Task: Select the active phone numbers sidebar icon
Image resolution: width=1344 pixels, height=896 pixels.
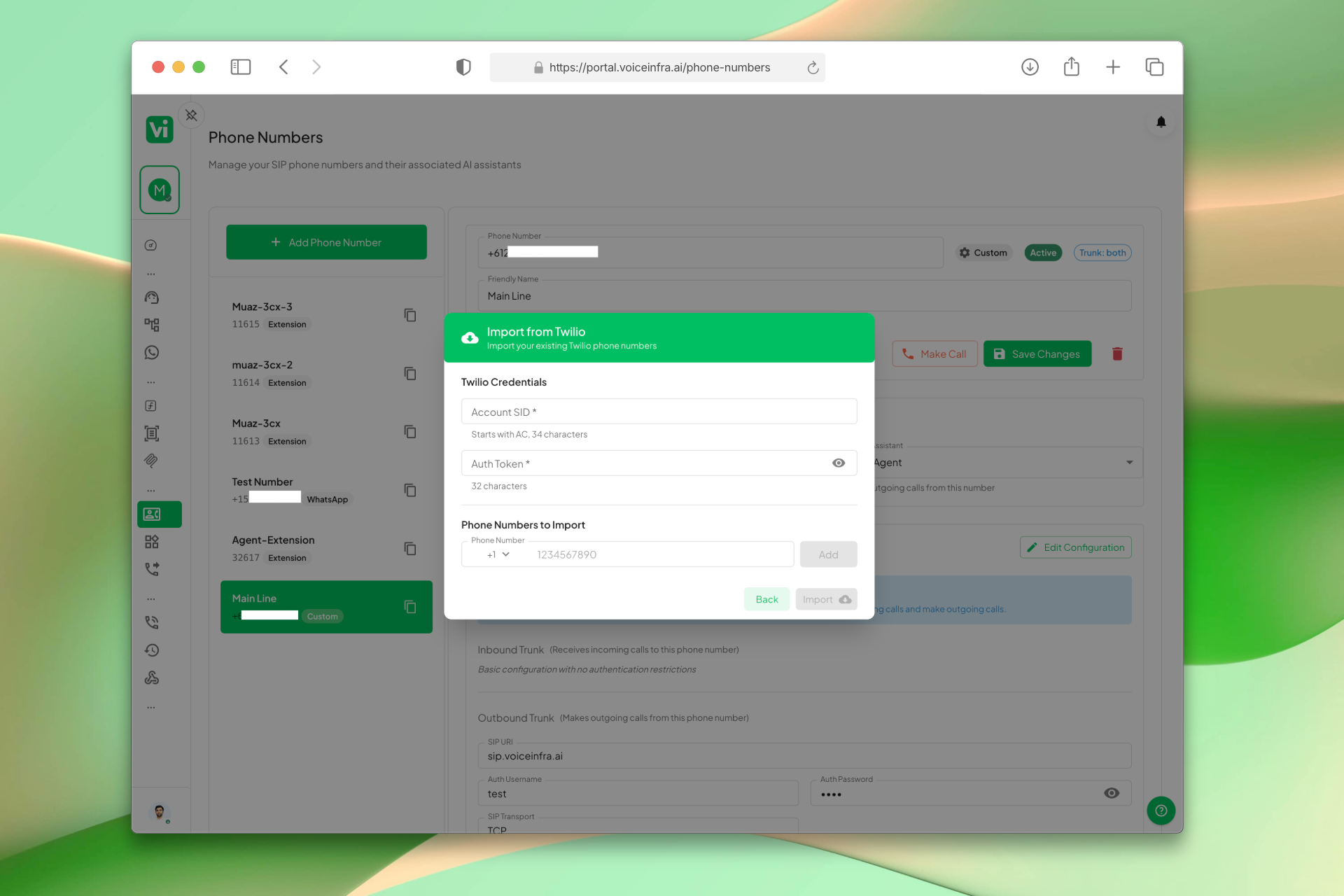Action: point(160,514)
